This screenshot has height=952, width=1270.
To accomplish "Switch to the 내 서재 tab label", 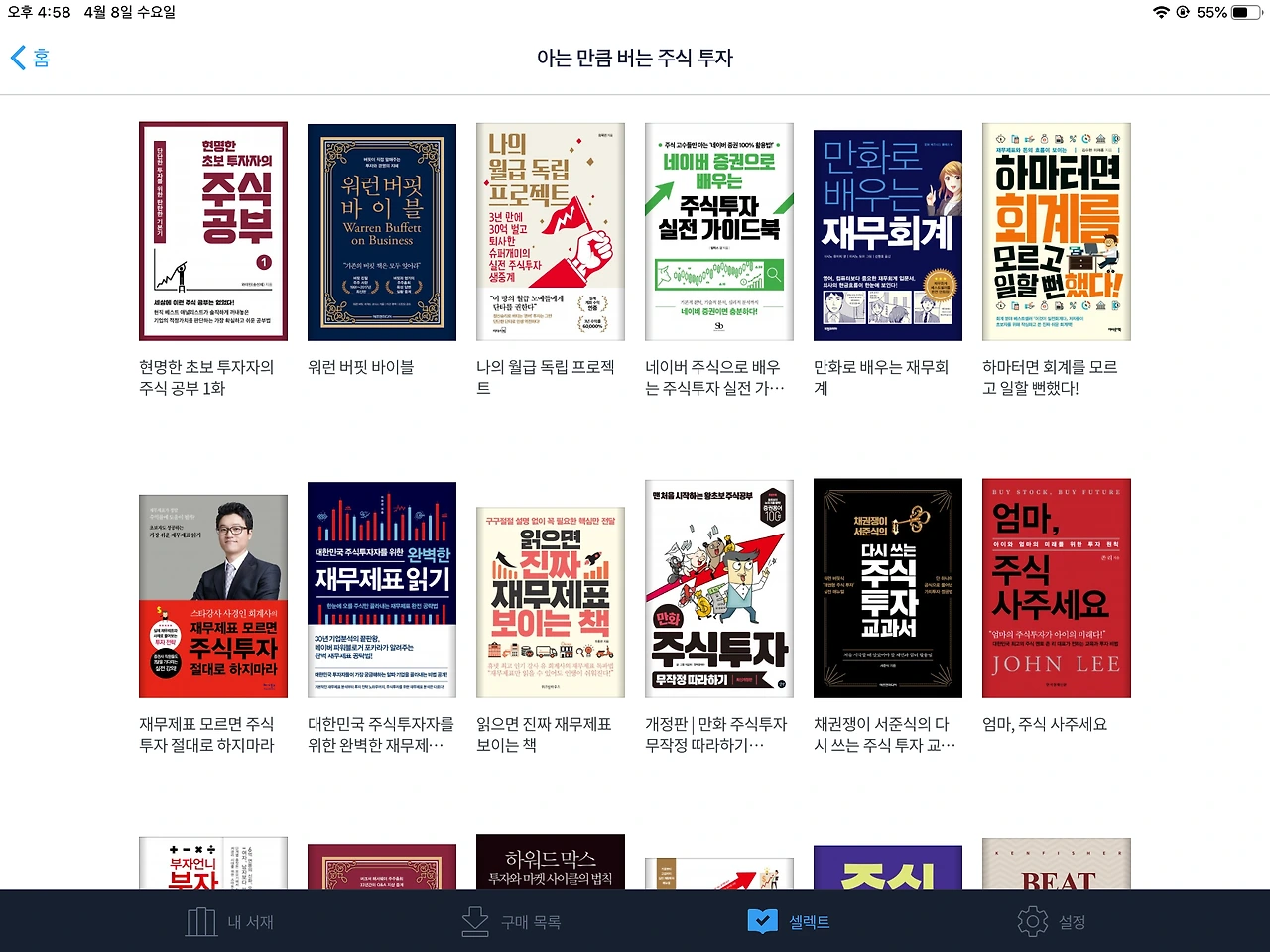I will [x=250, y=922].
